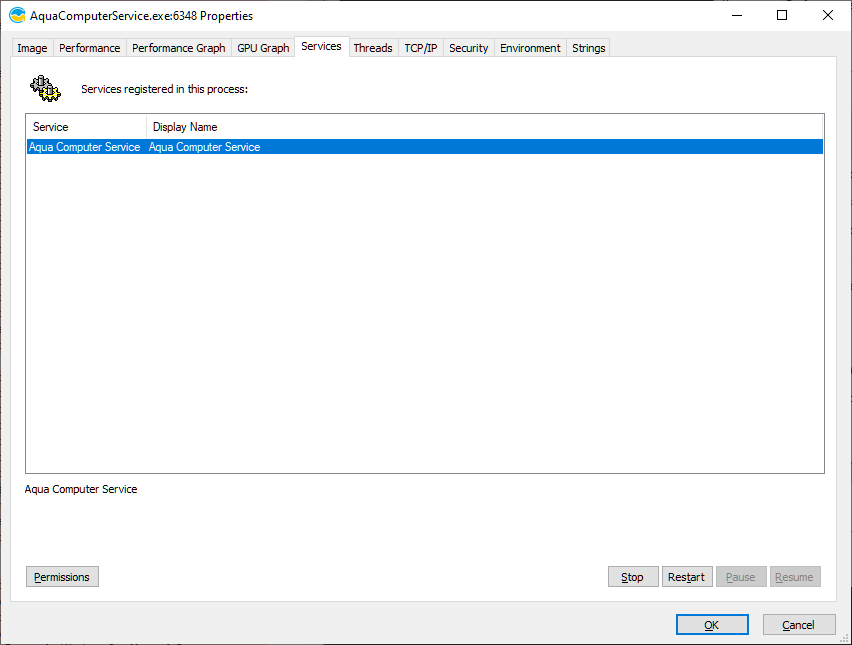The height and width of the screenshot is (645, 852).
Task: Click the Permissions button
Action: pos(62,577)
